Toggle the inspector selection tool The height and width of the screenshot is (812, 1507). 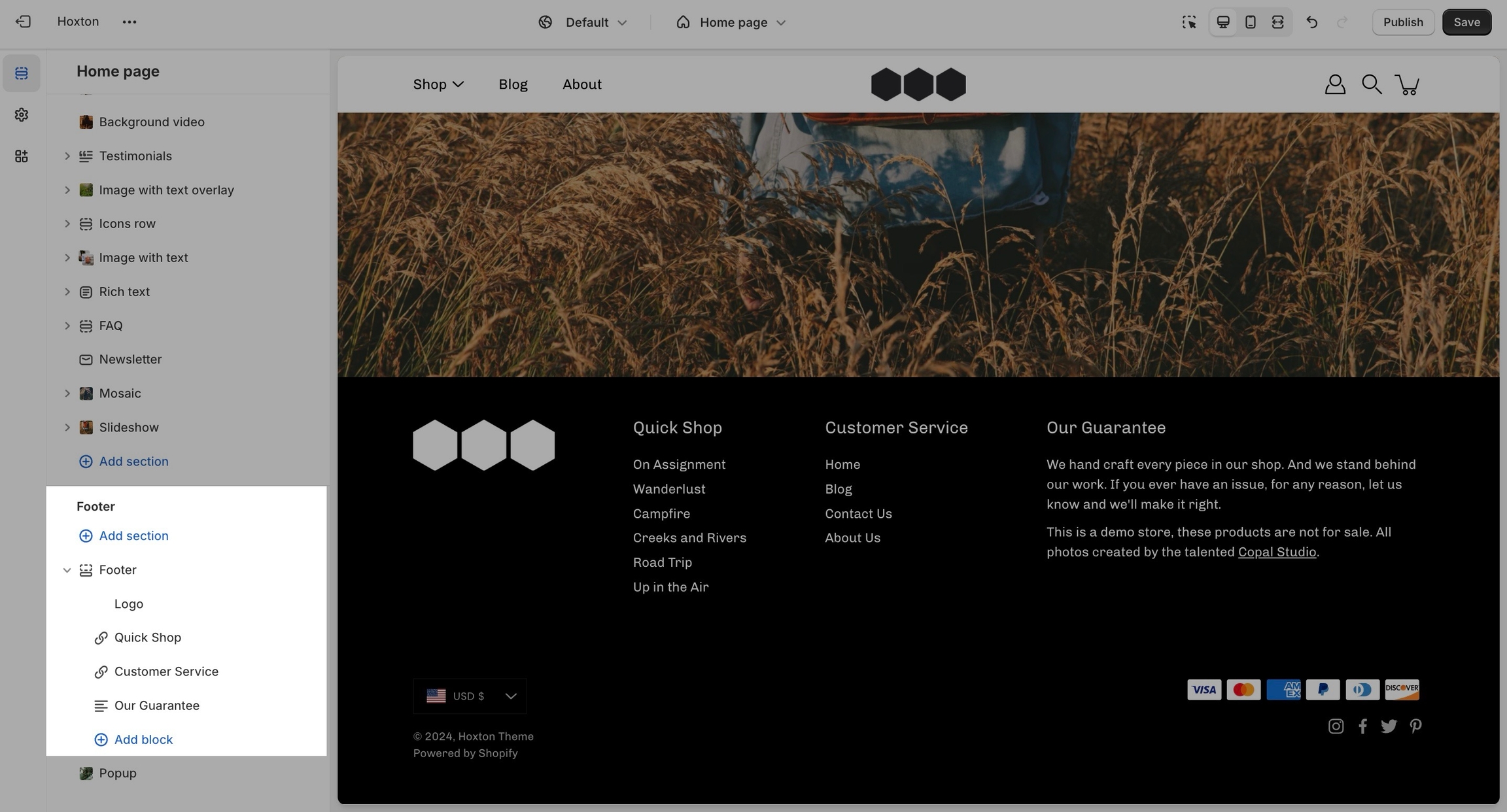coord(1188,22)
